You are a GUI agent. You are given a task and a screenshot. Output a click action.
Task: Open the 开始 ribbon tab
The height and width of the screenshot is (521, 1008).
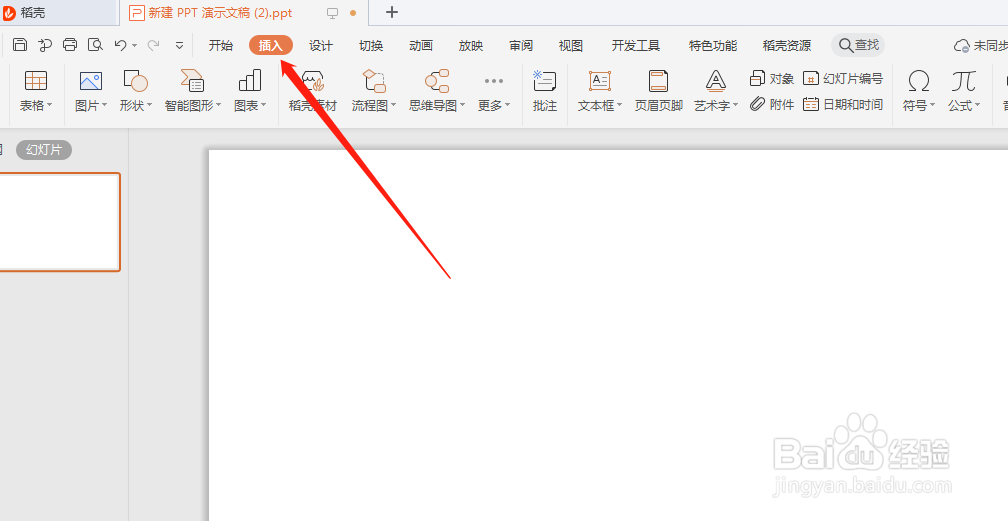pos(220,46)
